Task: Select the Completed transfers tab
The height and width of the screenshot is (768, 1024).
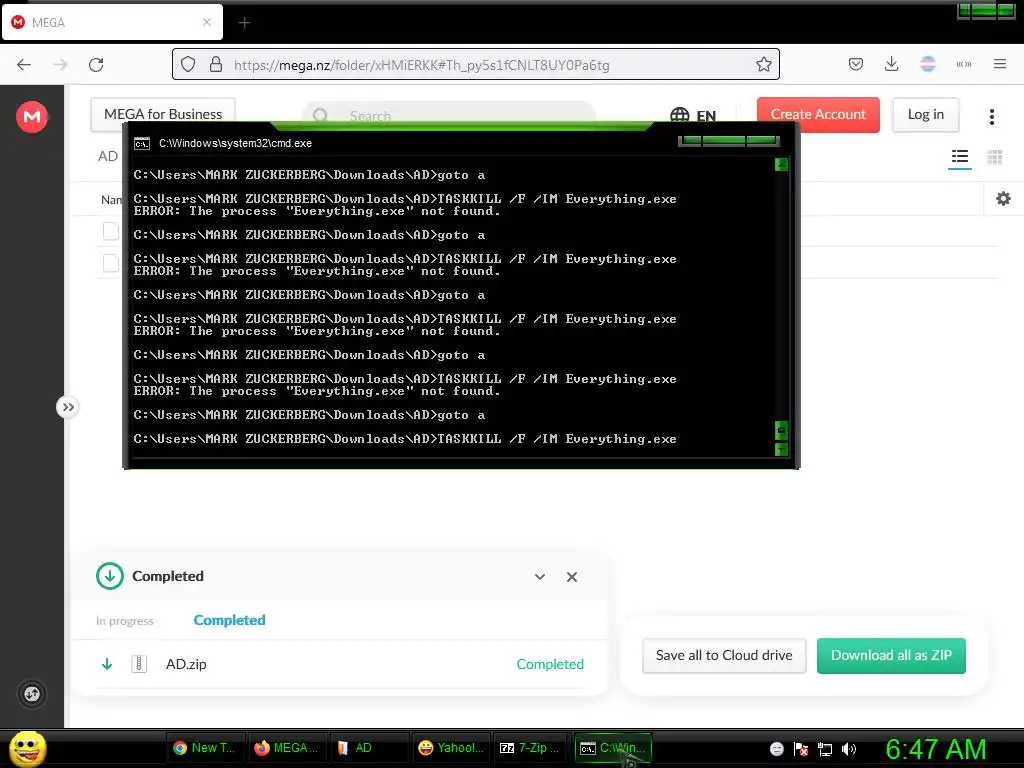Action: tap(229, 620)
